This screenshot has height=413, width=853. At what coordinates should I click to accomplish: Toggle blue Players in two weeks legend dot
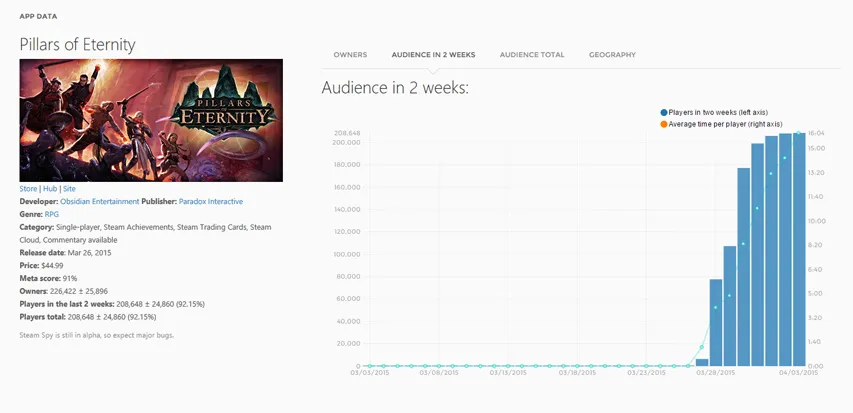[x=664, y=112]
